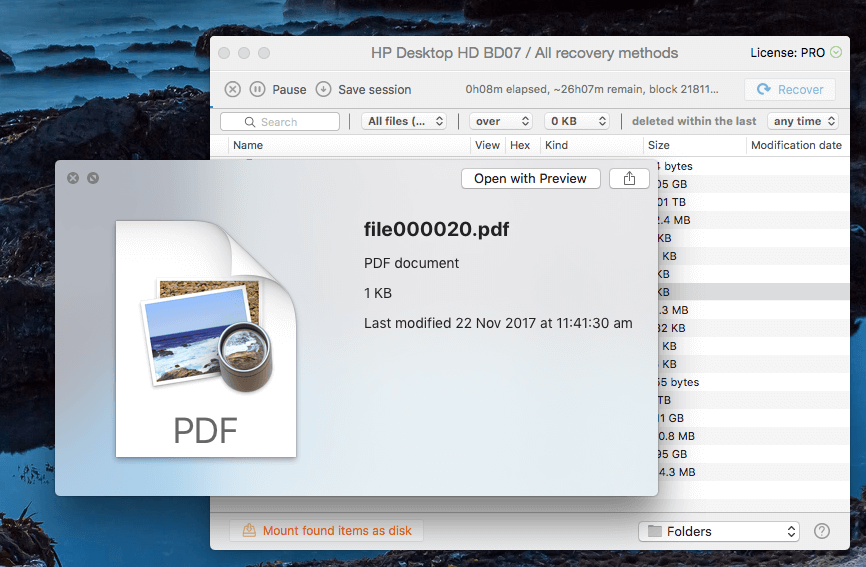
Task: Click the scan status elapsed time text
Action: click(x=592, y=89)
